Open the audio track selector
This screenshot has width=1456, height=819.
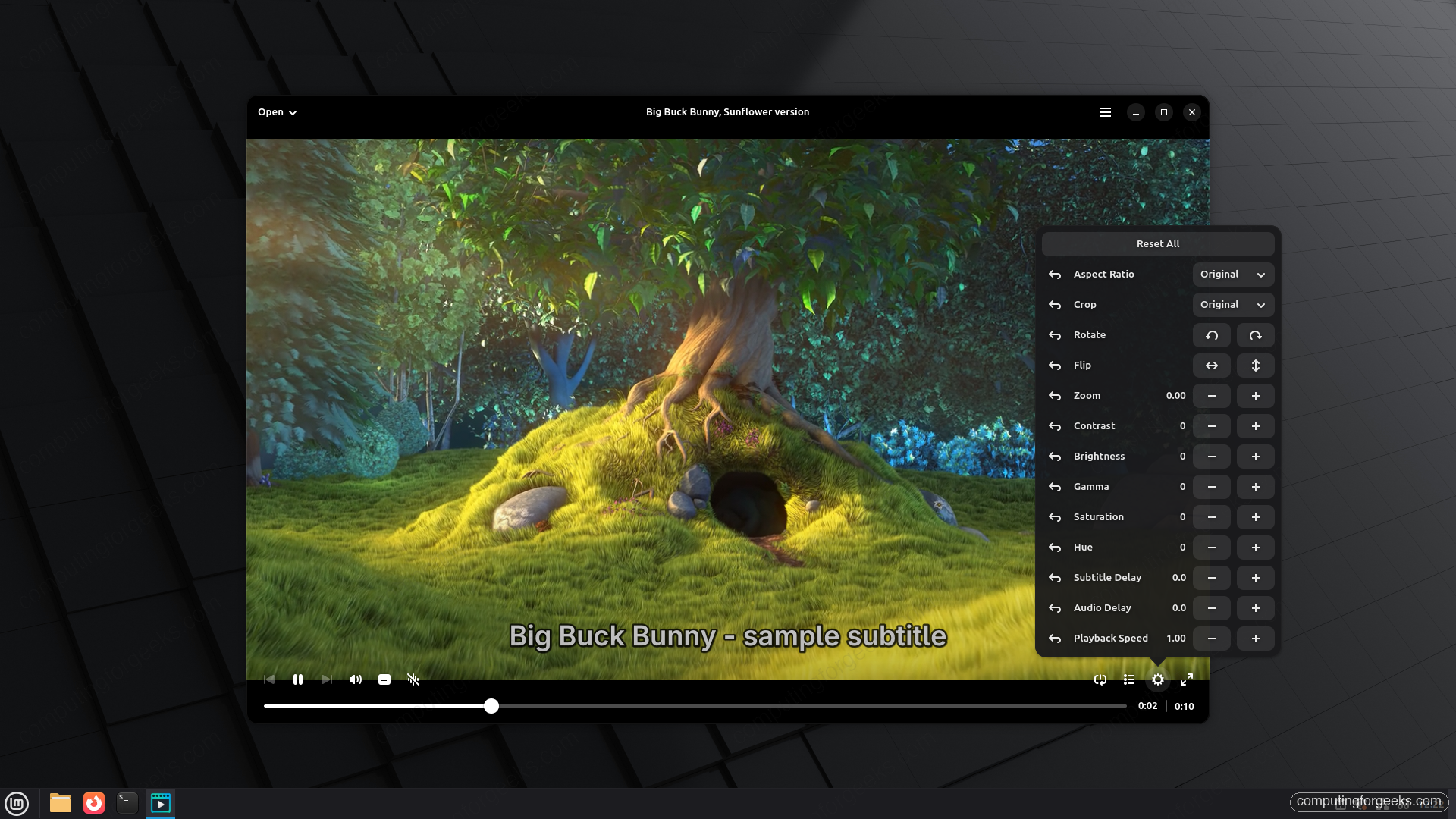click(x=413, y=679)
